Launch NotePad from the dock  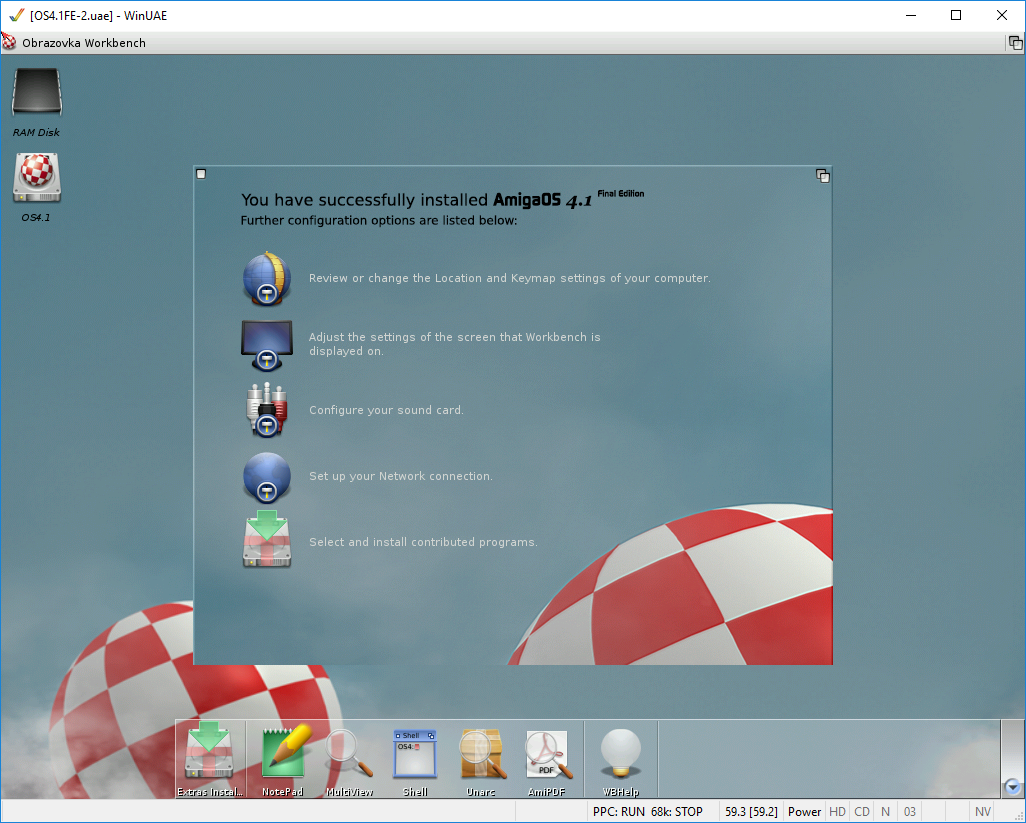click(282, 754)
